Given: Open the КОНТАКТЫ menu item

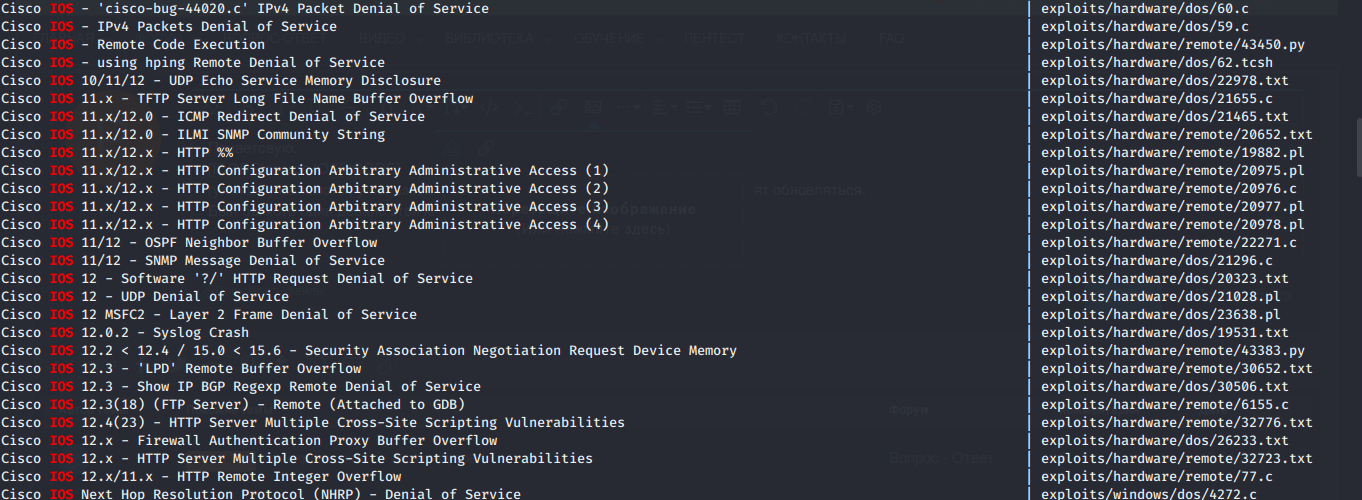Looking at the screenshot, I should (810, 39).
